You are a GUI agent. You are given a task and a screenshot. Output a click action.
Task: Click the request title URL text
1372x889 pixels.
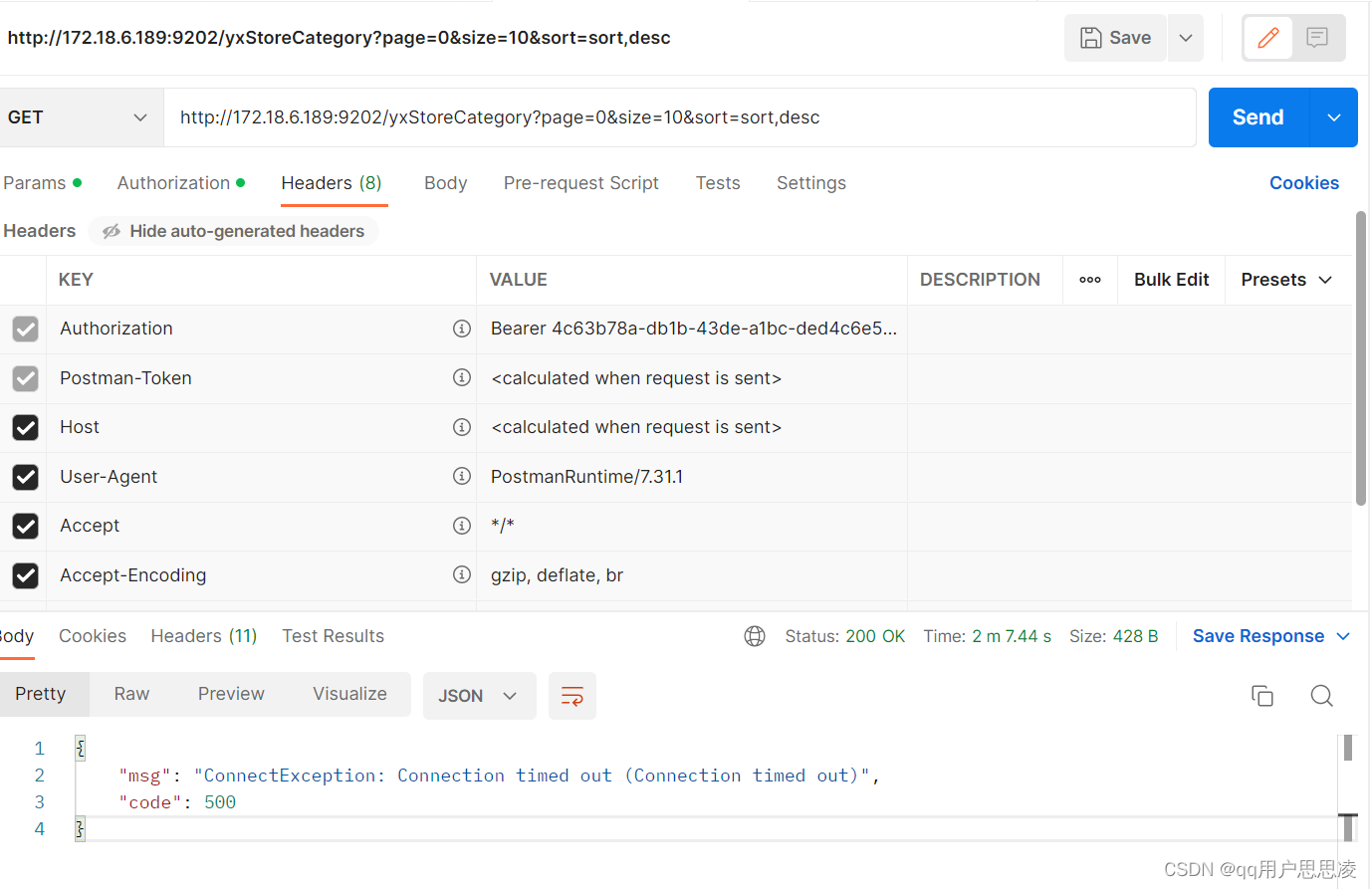tap(340, 38)
